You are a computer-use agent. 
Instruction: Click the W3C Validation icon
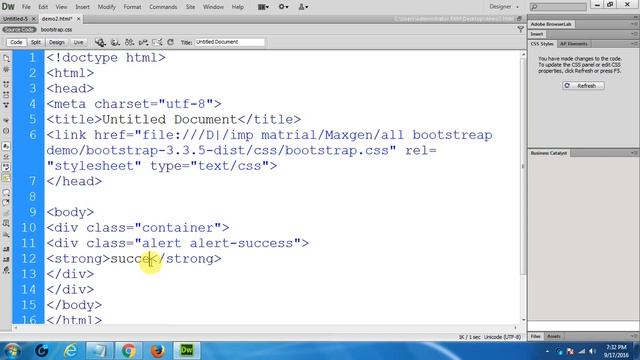pyautogui.click(x=143, y=42)
